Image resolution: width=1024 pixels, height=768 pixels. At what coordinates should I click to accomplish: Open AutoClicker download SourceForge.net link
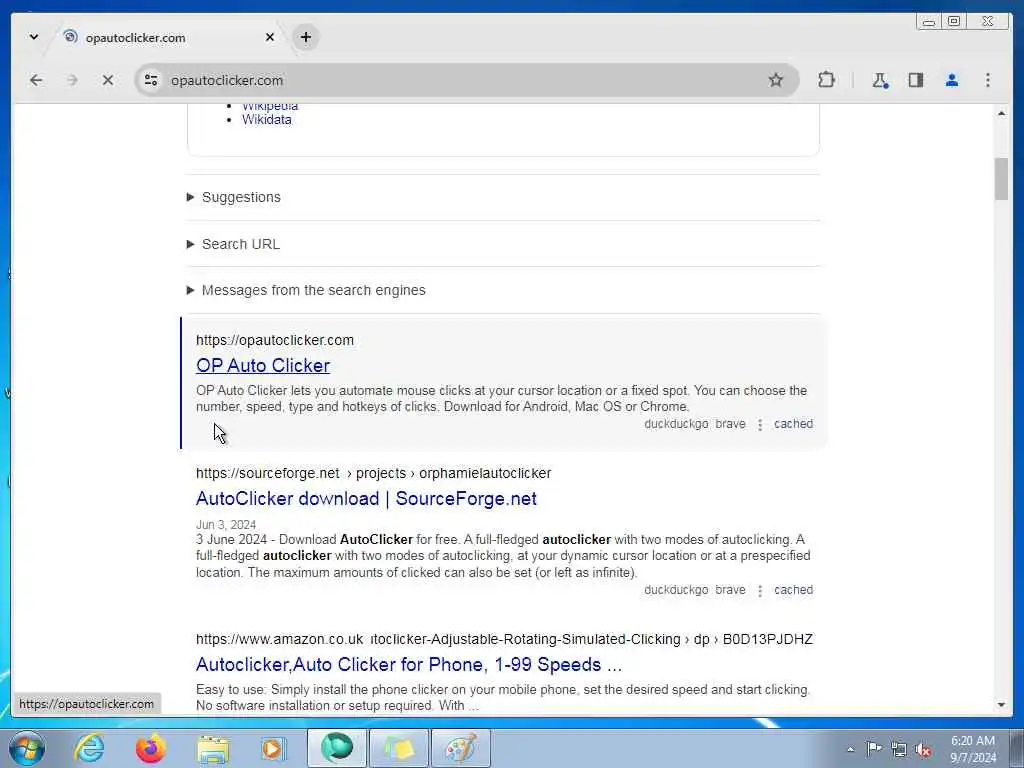point(366,498)
